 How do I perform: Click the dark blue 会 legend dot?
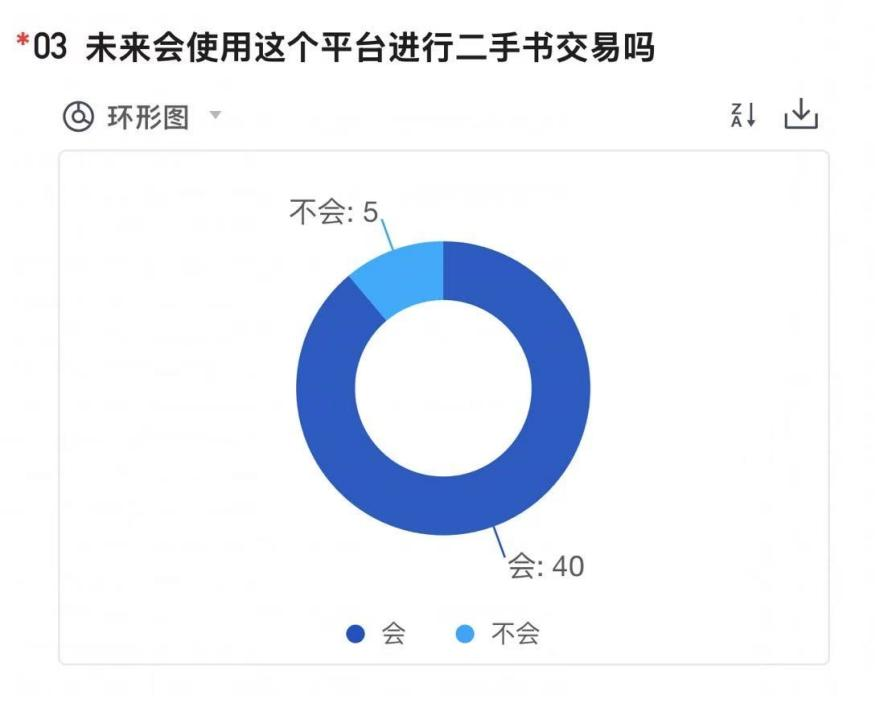tap(355, 634)
